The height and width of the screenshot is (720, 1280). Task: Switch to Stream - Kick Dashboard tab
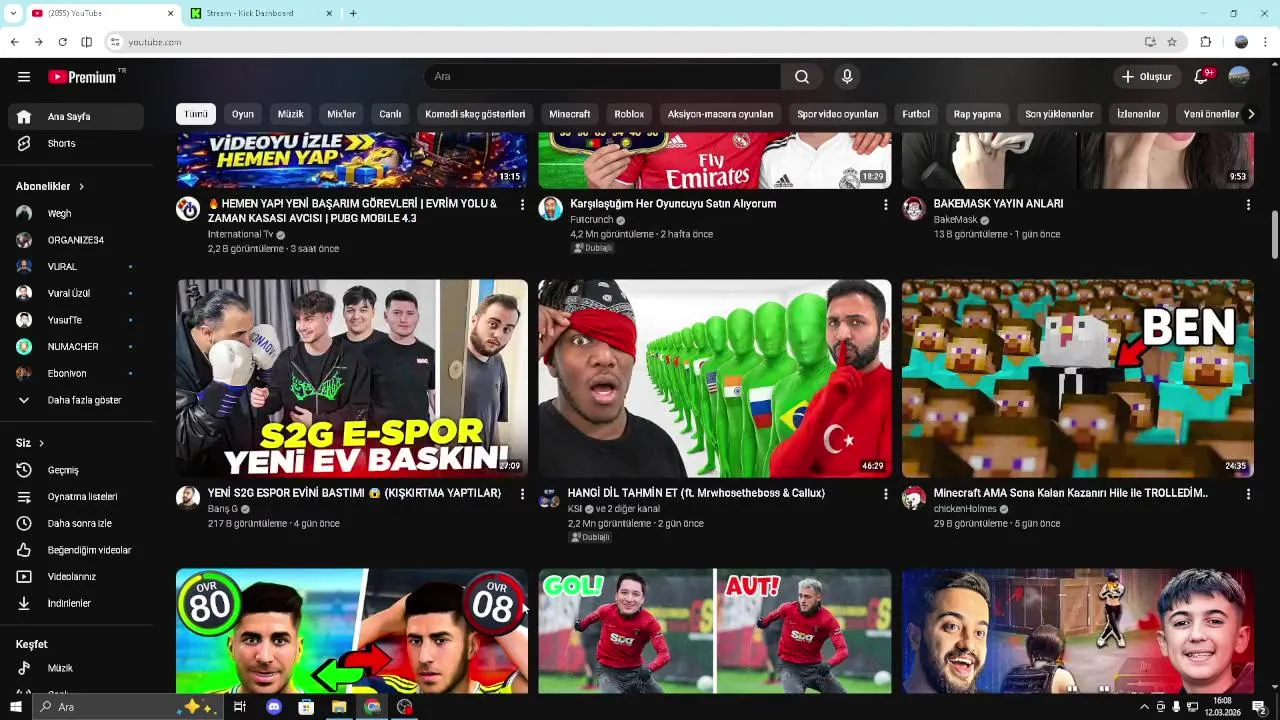[262, 13]
